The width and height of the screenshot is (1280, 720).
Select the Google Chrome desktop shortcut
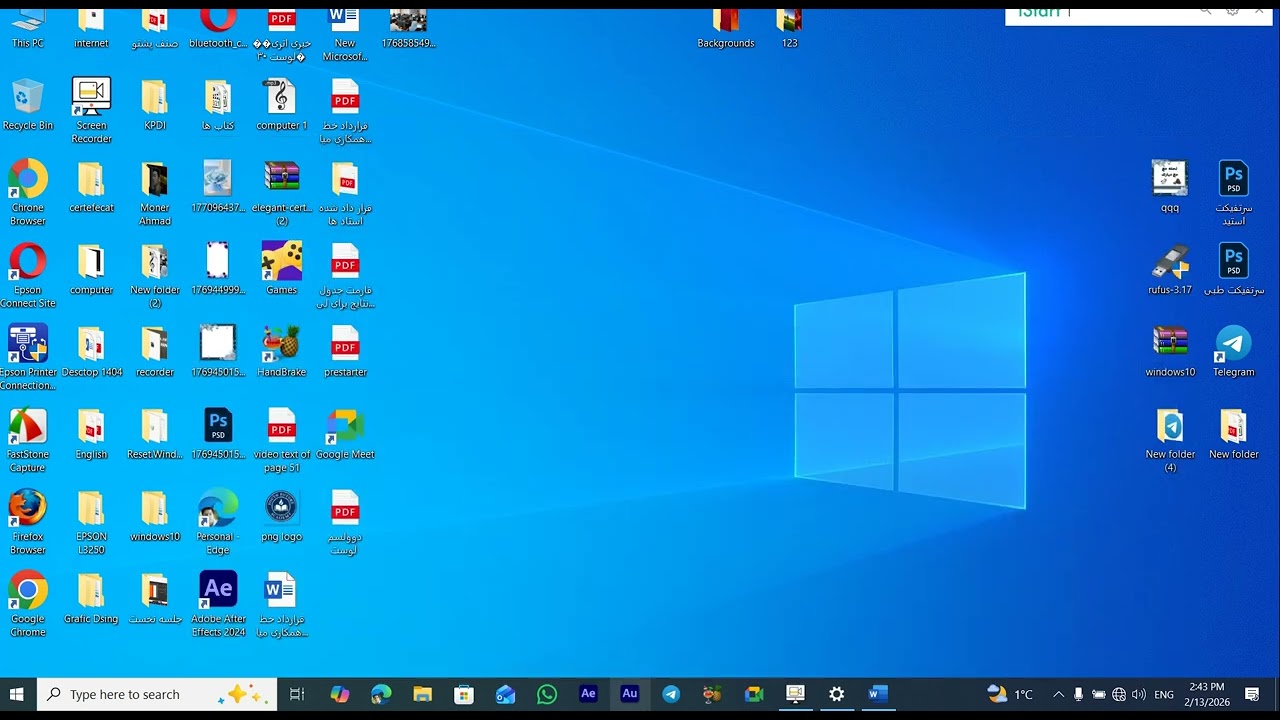click(28, 604)
